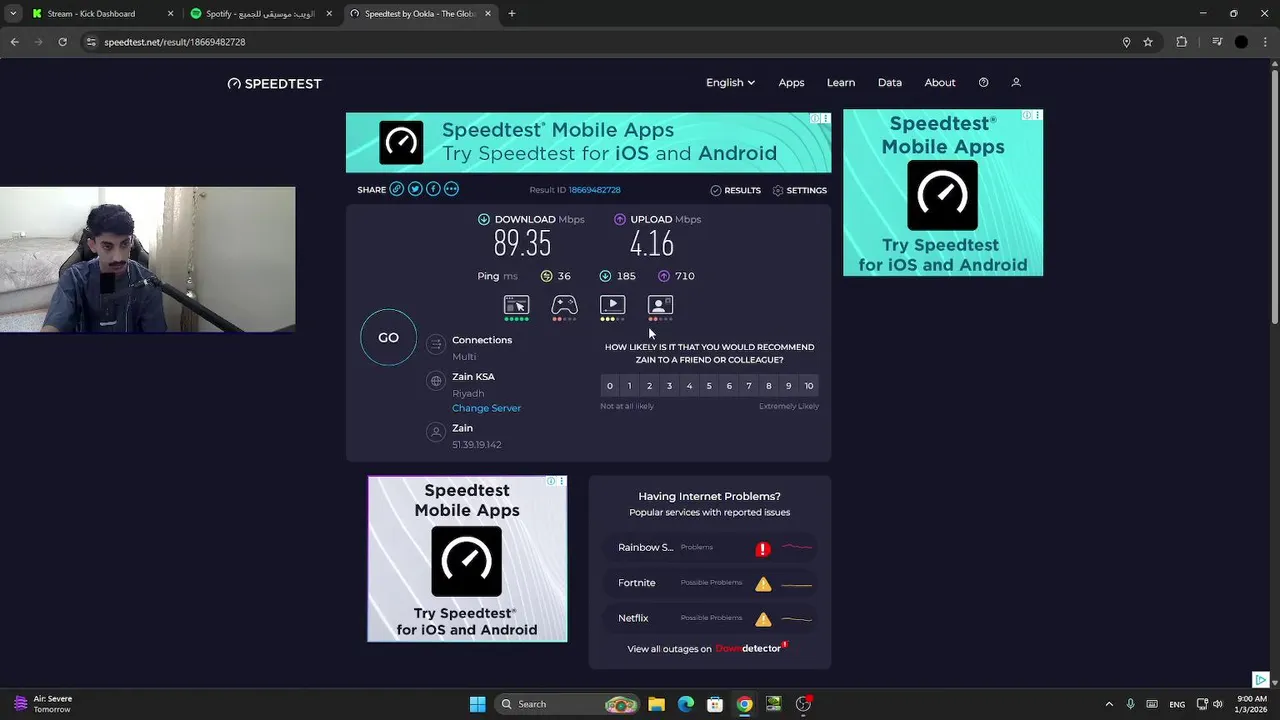Open RESULTS history
Viewport: 1280px width, 720px height.
[735, 190]
